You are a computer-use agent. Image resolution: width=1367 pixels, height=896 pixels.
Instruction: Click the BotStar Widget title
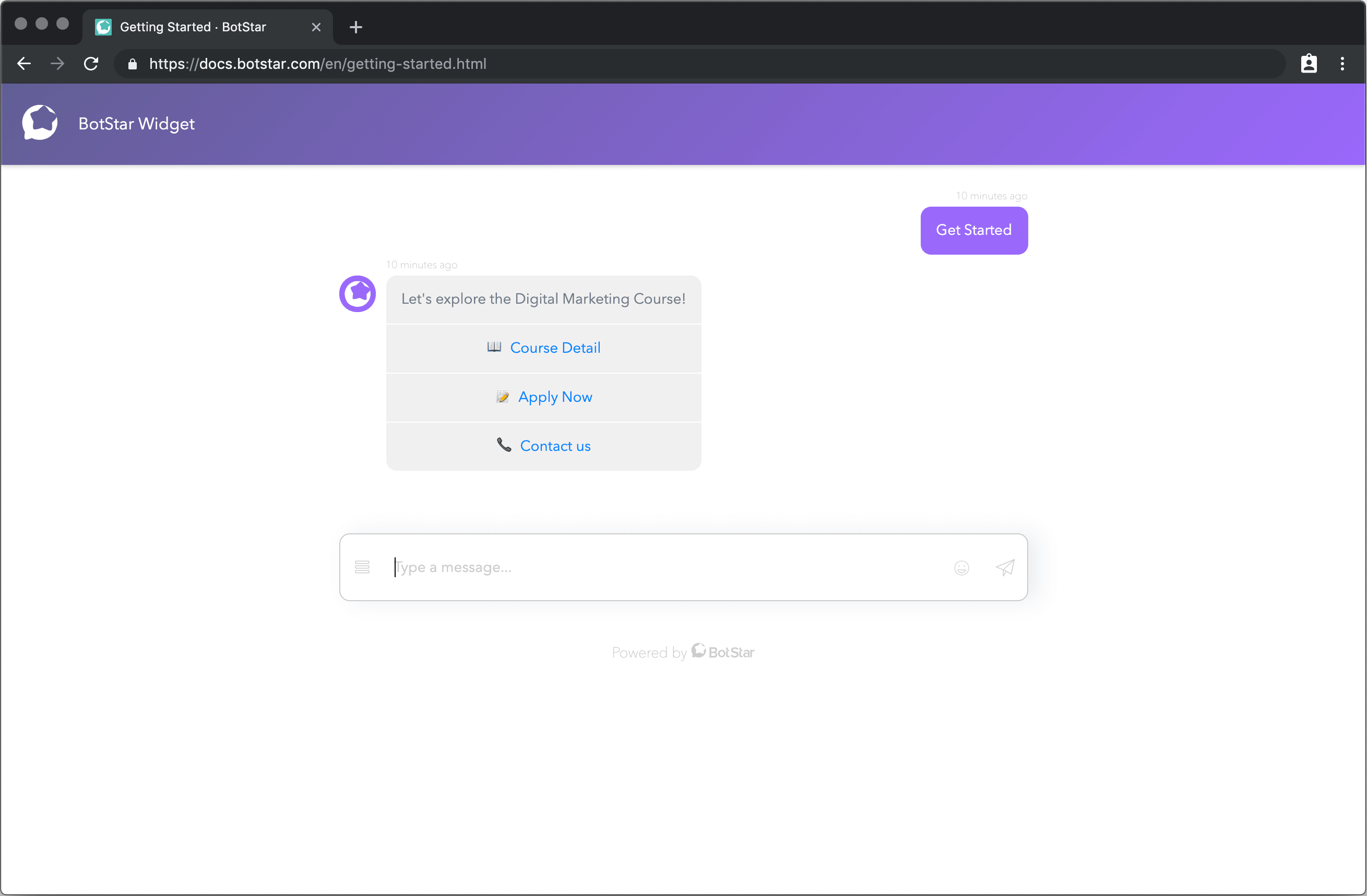137,124
